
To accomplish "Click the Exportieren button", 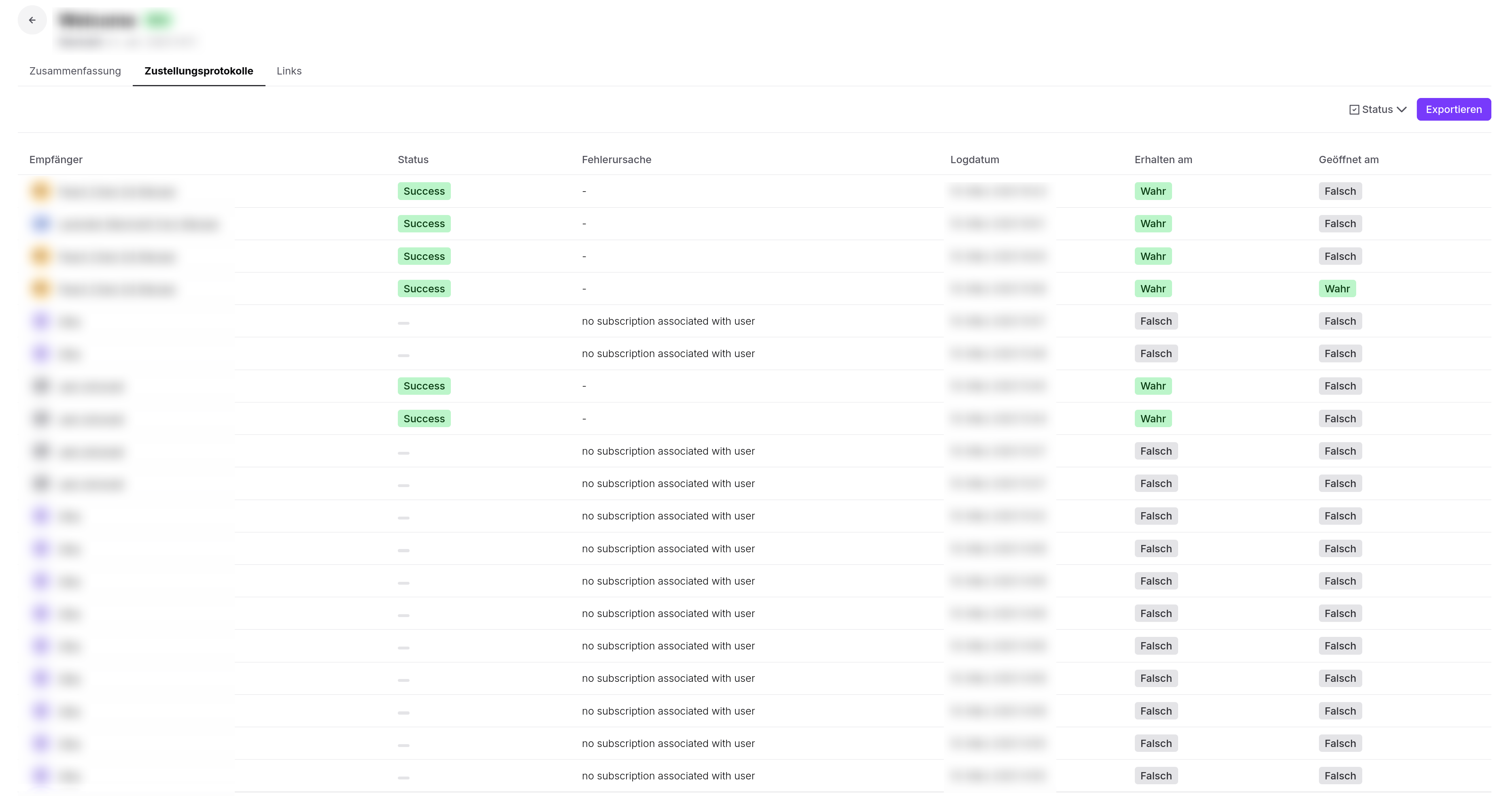I will (x=1453, y=110).
